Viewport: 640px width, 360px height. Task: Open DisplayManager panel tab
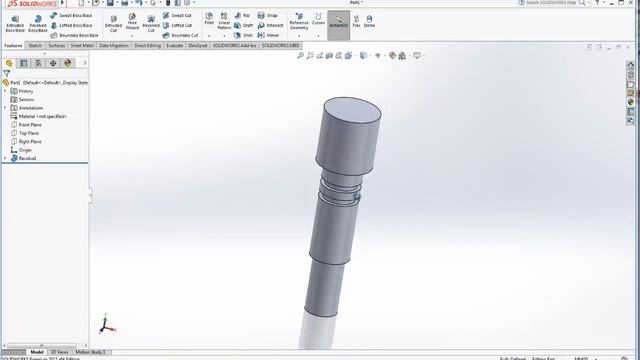click(x=68, y=63)
